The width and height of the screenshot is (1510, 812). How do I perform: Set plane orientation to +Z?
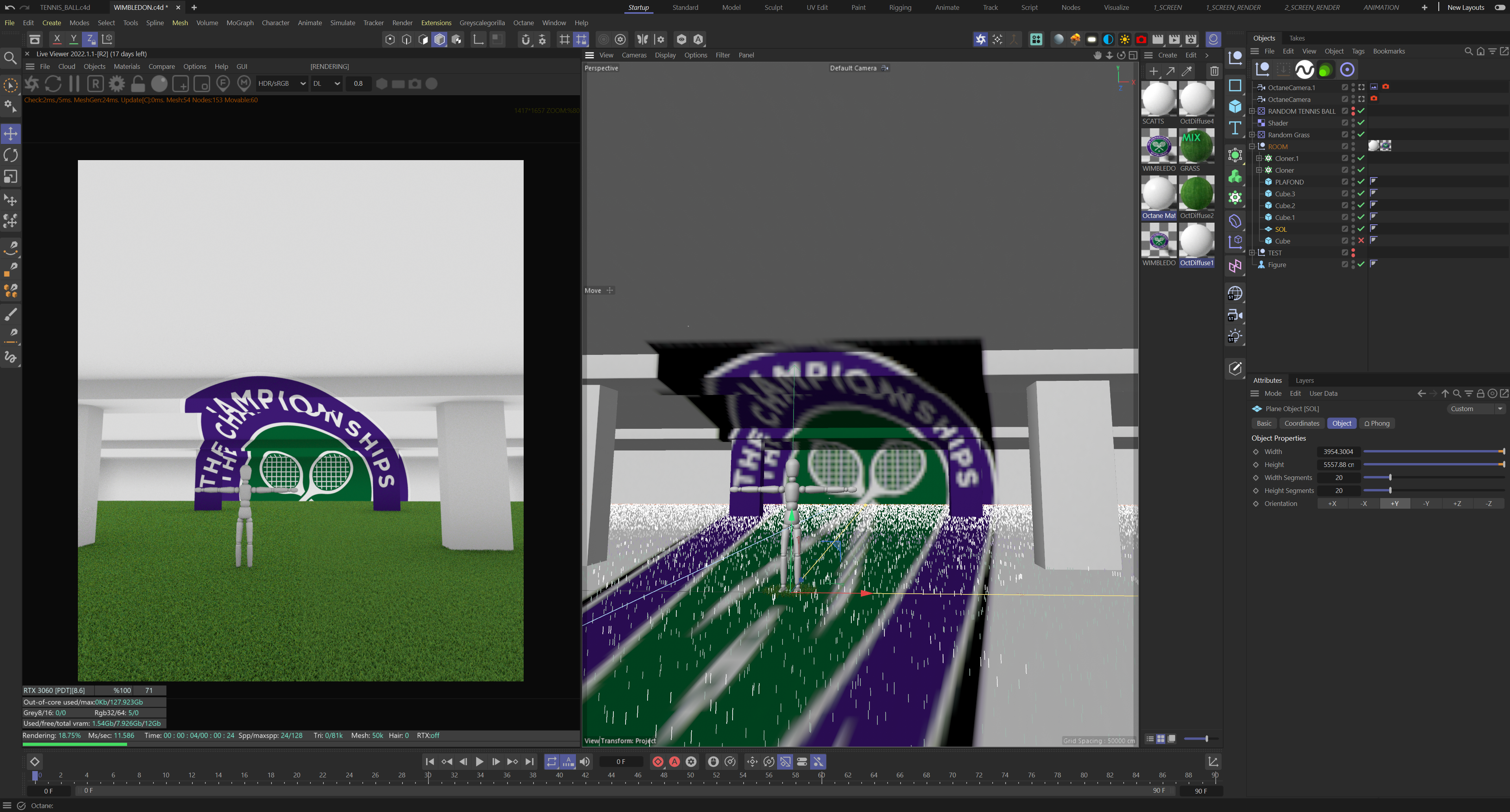click(x=1456, y=504)
